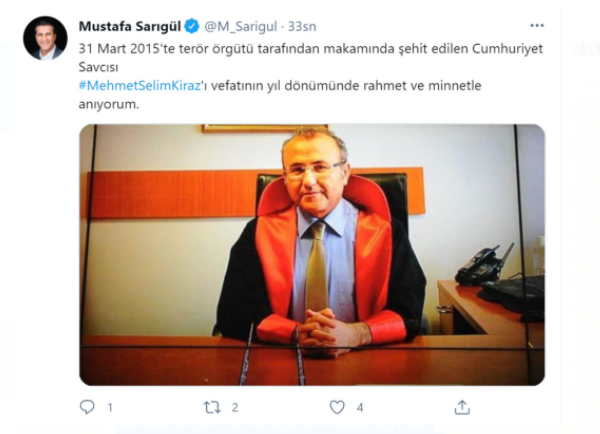Open Mustafa Sarıgül's profile avatar
600x434 pixels.
click(x=45, y=38)
